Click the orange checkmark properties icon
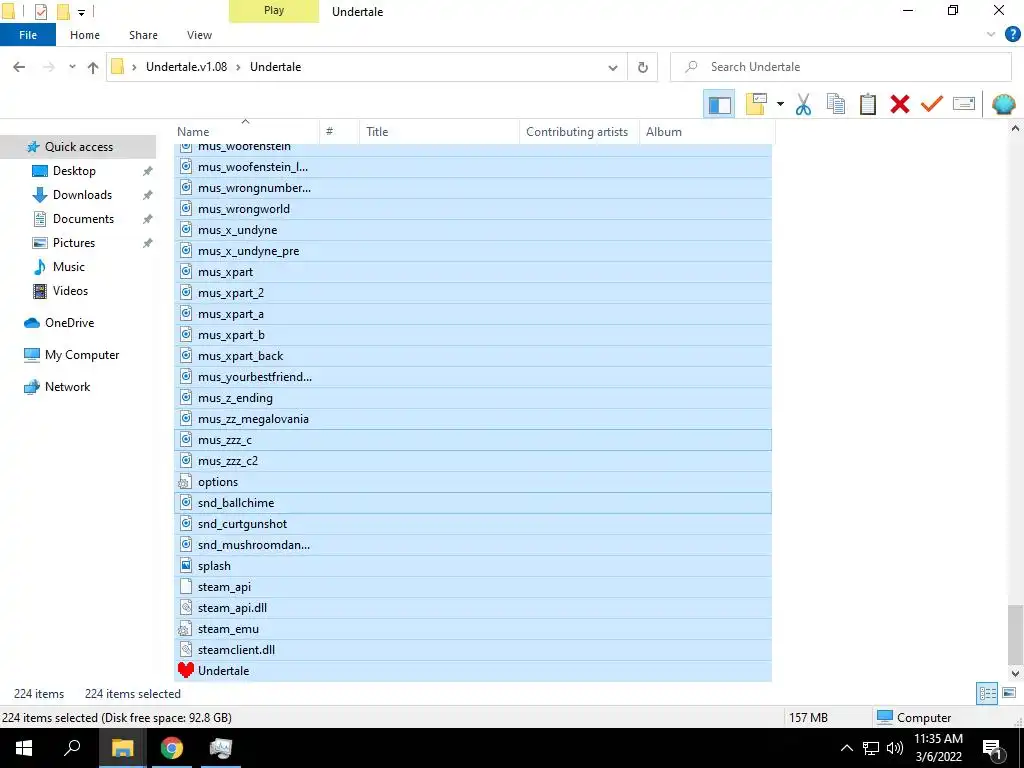Viewport: 1024px width, 768px height. [x=932, y=104]
